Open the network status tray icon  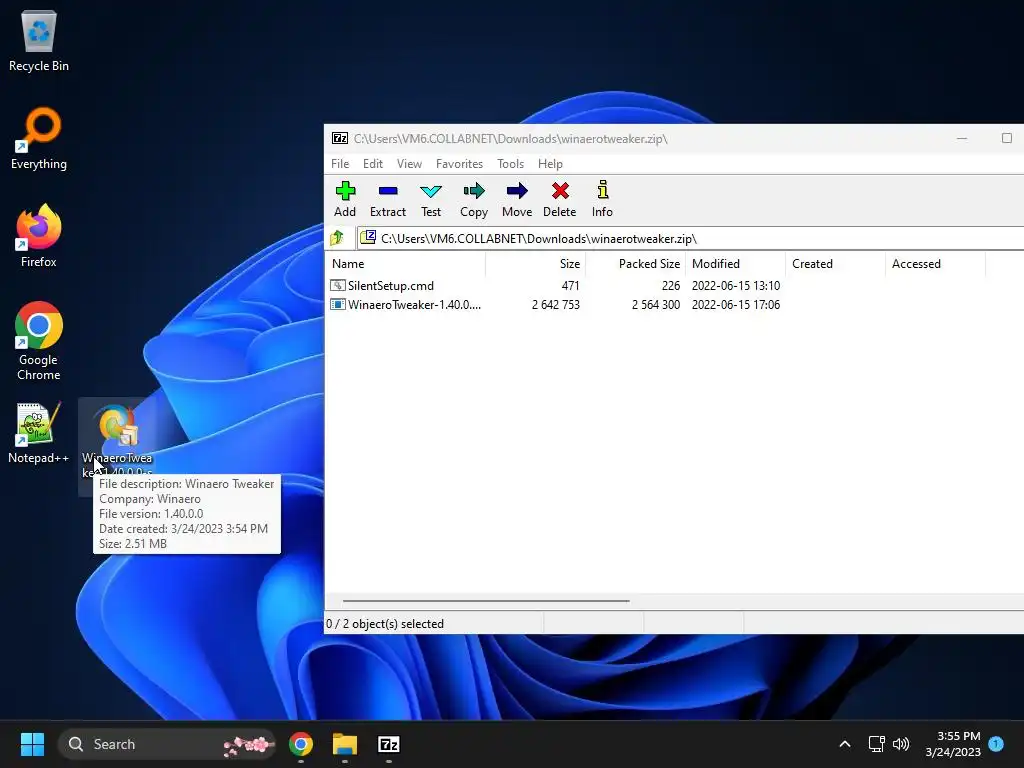click(x=876, y=744)
